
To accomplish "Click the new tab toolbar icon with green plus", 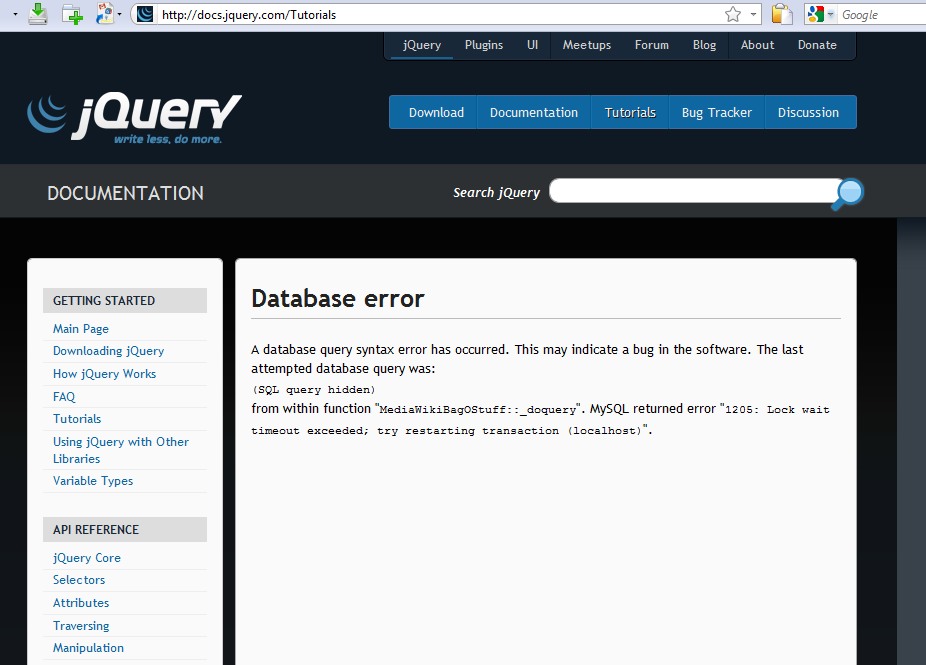I will pyautogui.click(x=72, y=14).
